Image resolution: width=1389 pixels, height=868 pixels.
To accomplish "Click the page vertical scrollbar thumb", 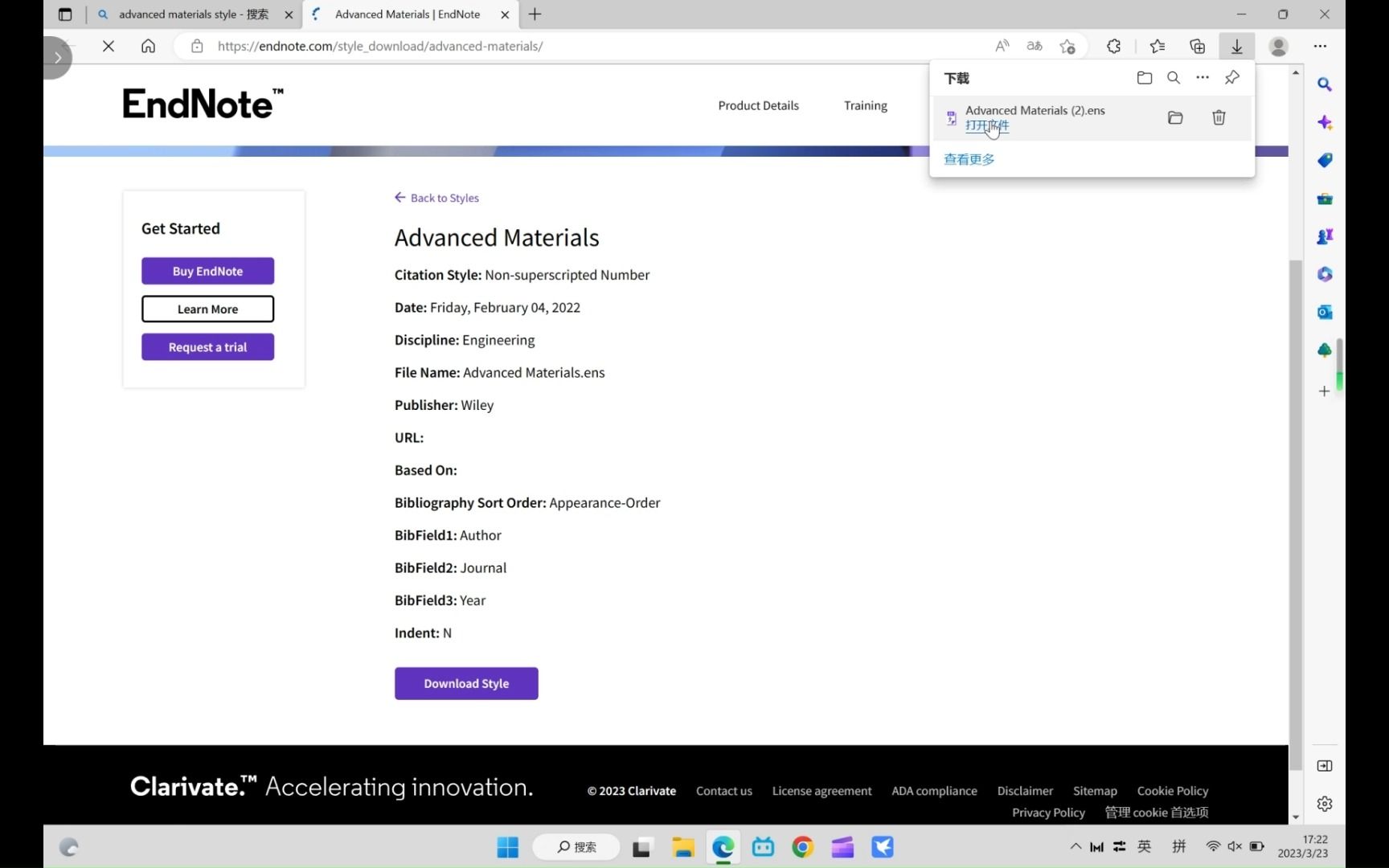I will click(1295, 514).
